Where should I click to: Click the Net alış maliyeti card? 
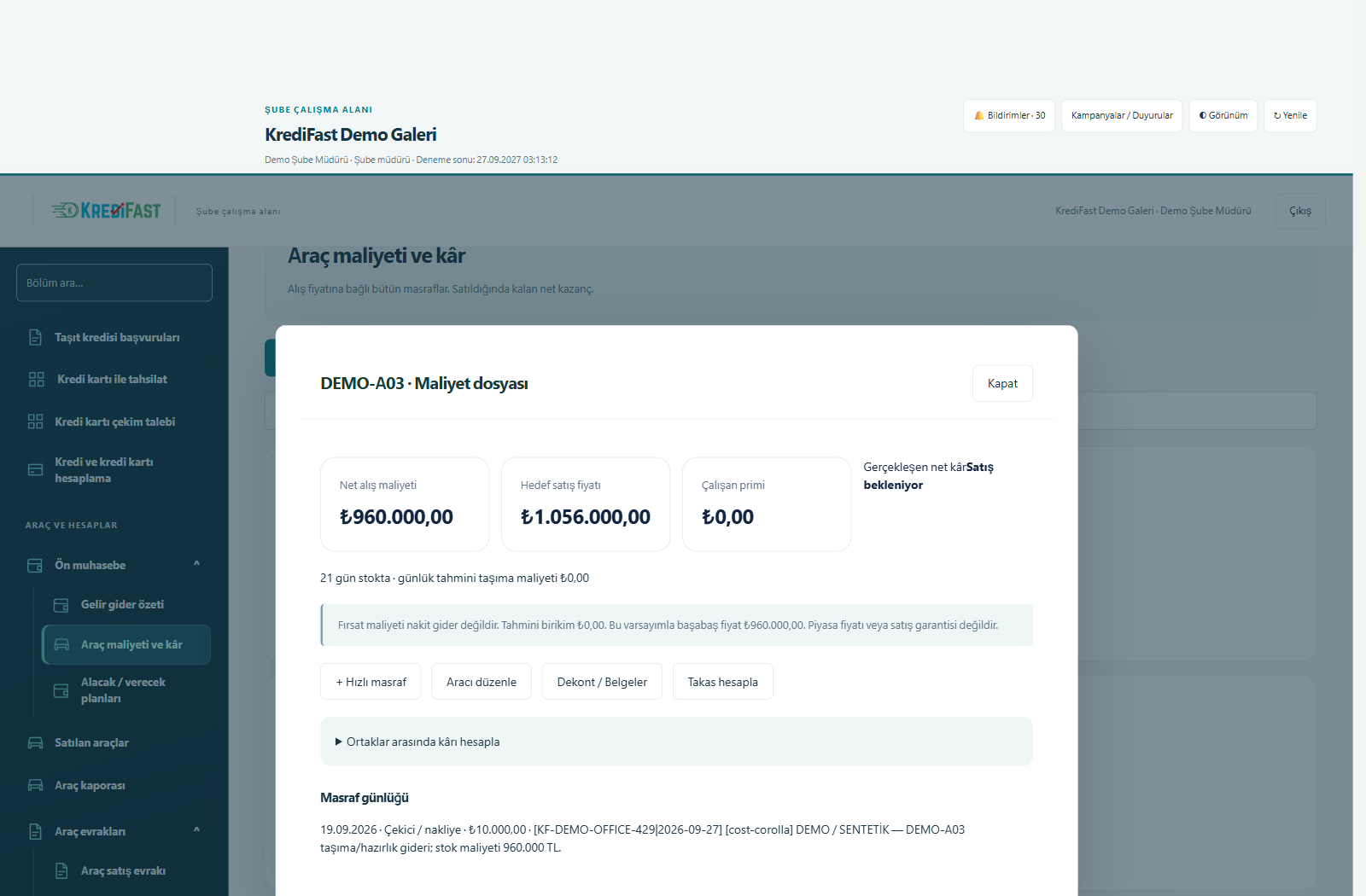[405, 504]
